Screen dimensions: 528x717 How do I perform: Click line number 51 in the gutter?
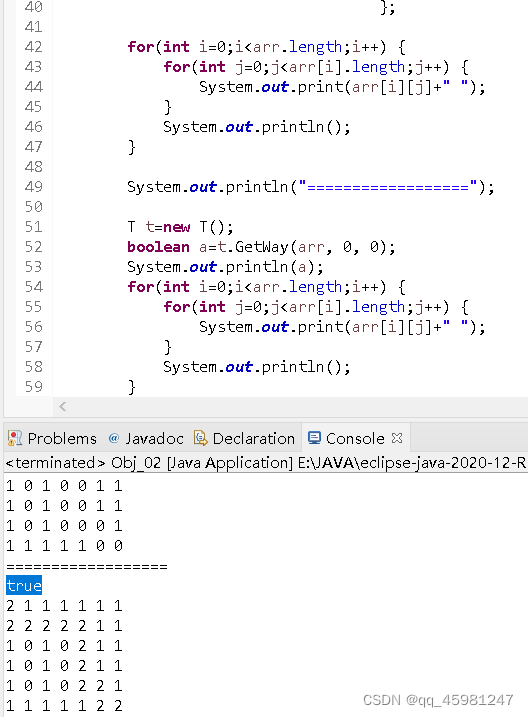[33, 227]
